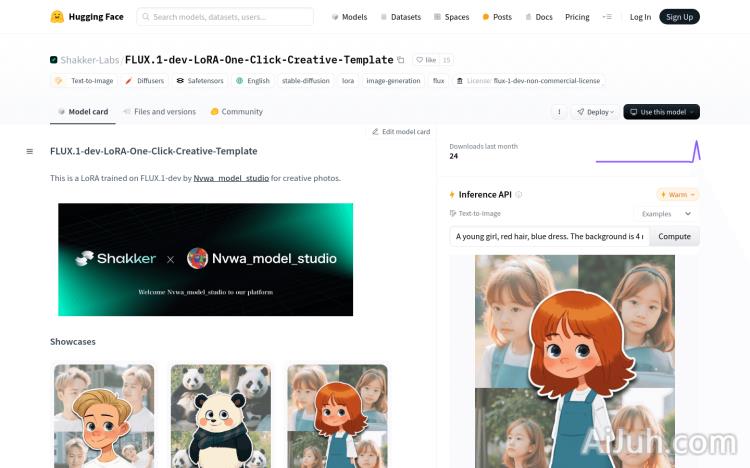Screen dimensions: 750x468
Task: Expand the Deploy dropdown
Action: click(x=595, y=112)
